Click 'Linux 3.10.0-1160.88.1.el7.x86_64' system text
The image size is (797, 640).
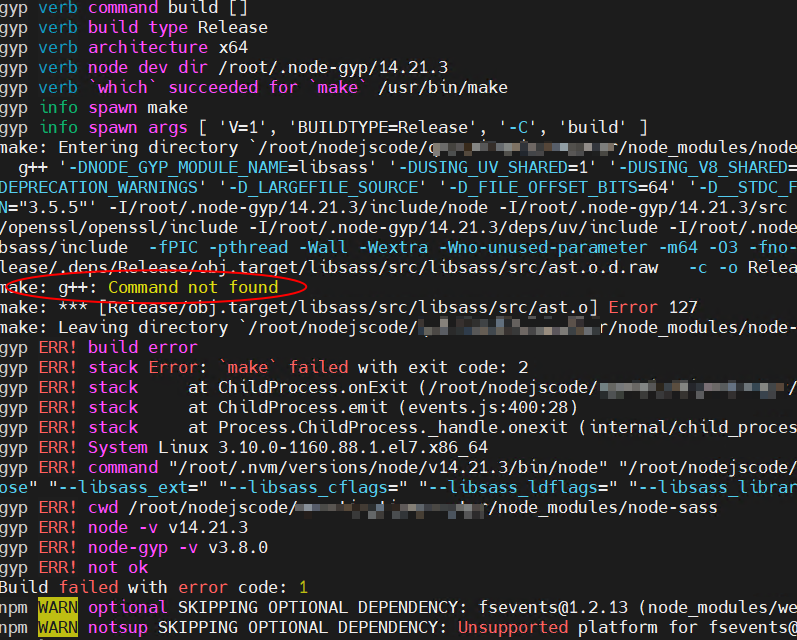[323, 448]
